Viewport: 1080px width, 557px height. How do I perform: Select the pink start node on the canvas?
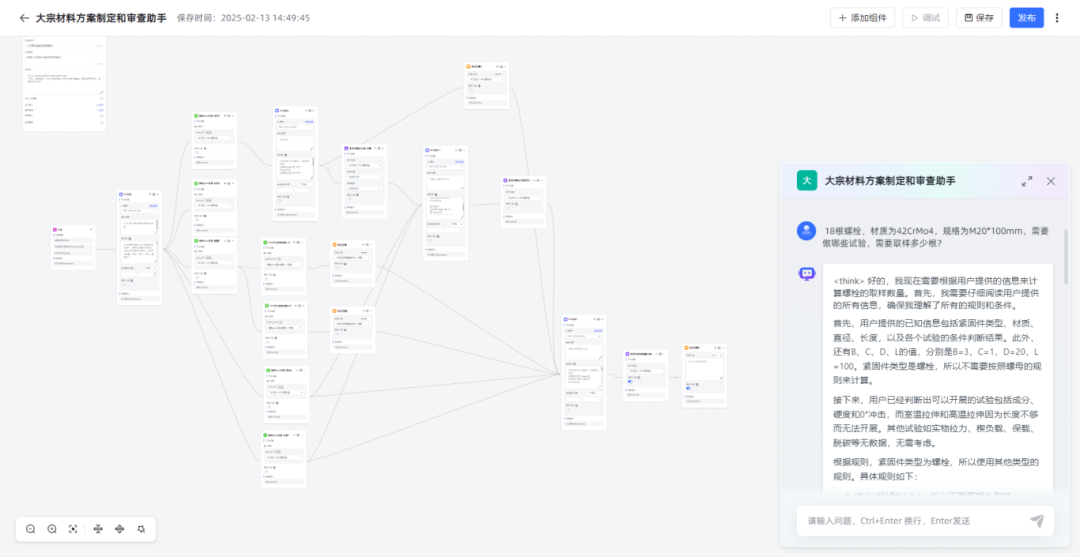coord(73,230)
